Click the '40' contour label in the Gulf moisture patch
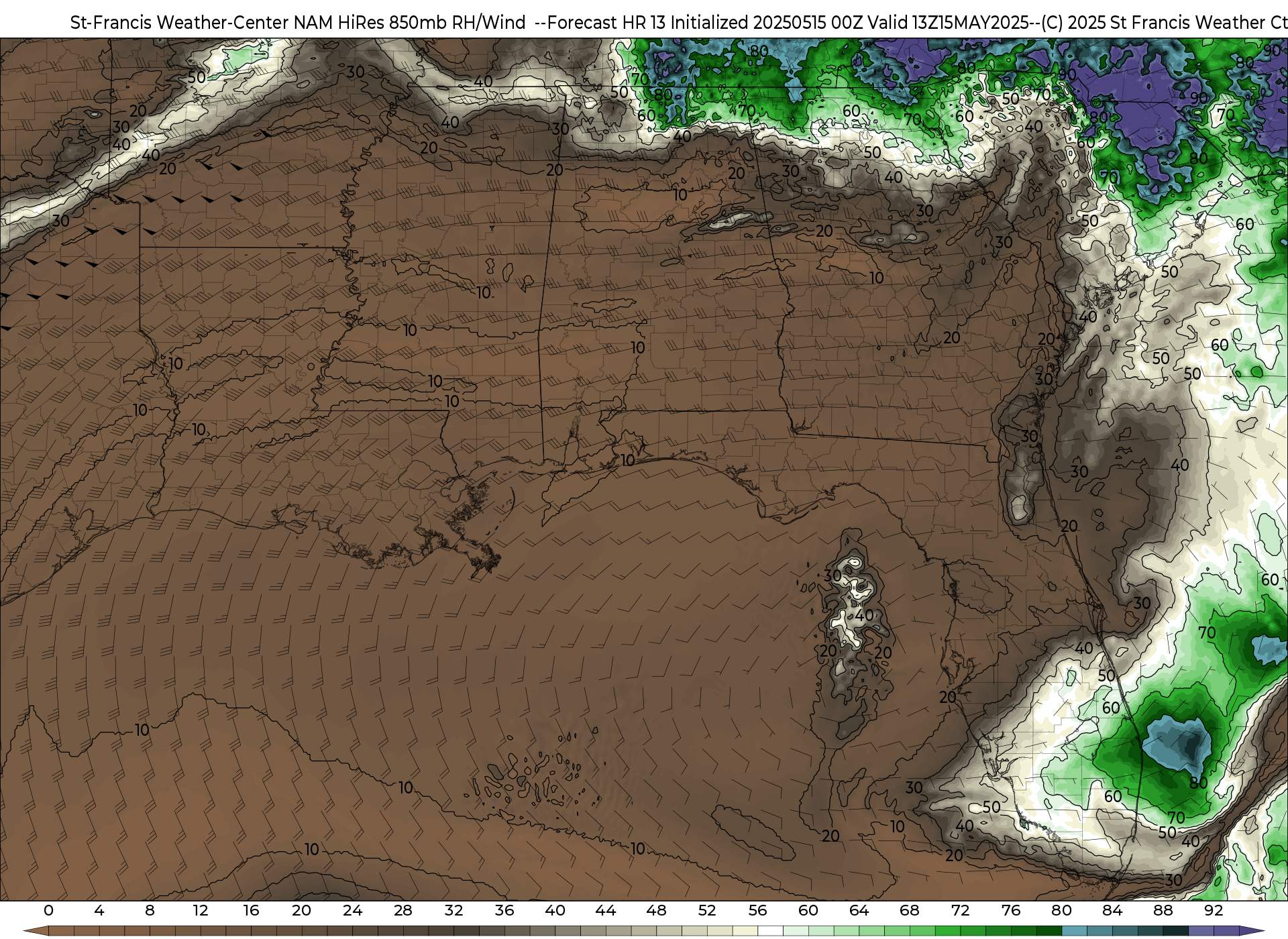The height and width of the screenshot is (939, 1288). point(864,614)
